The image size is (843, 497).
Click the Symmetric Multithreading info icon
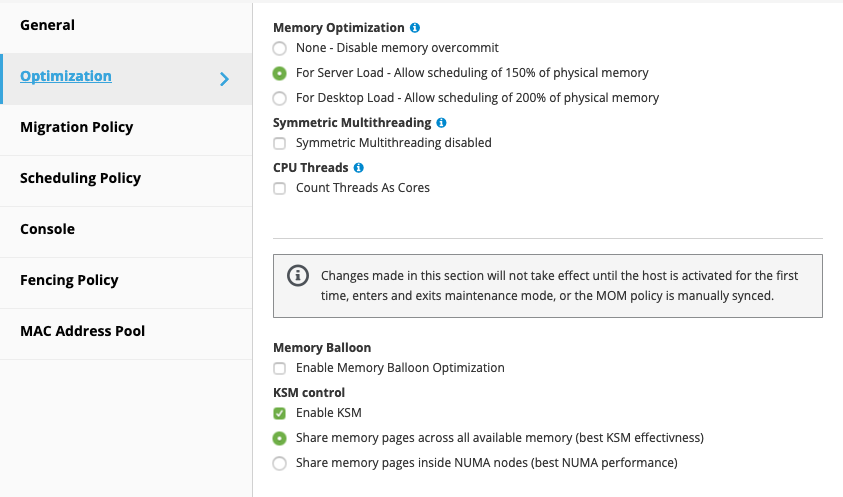click(x=442, y=123)
